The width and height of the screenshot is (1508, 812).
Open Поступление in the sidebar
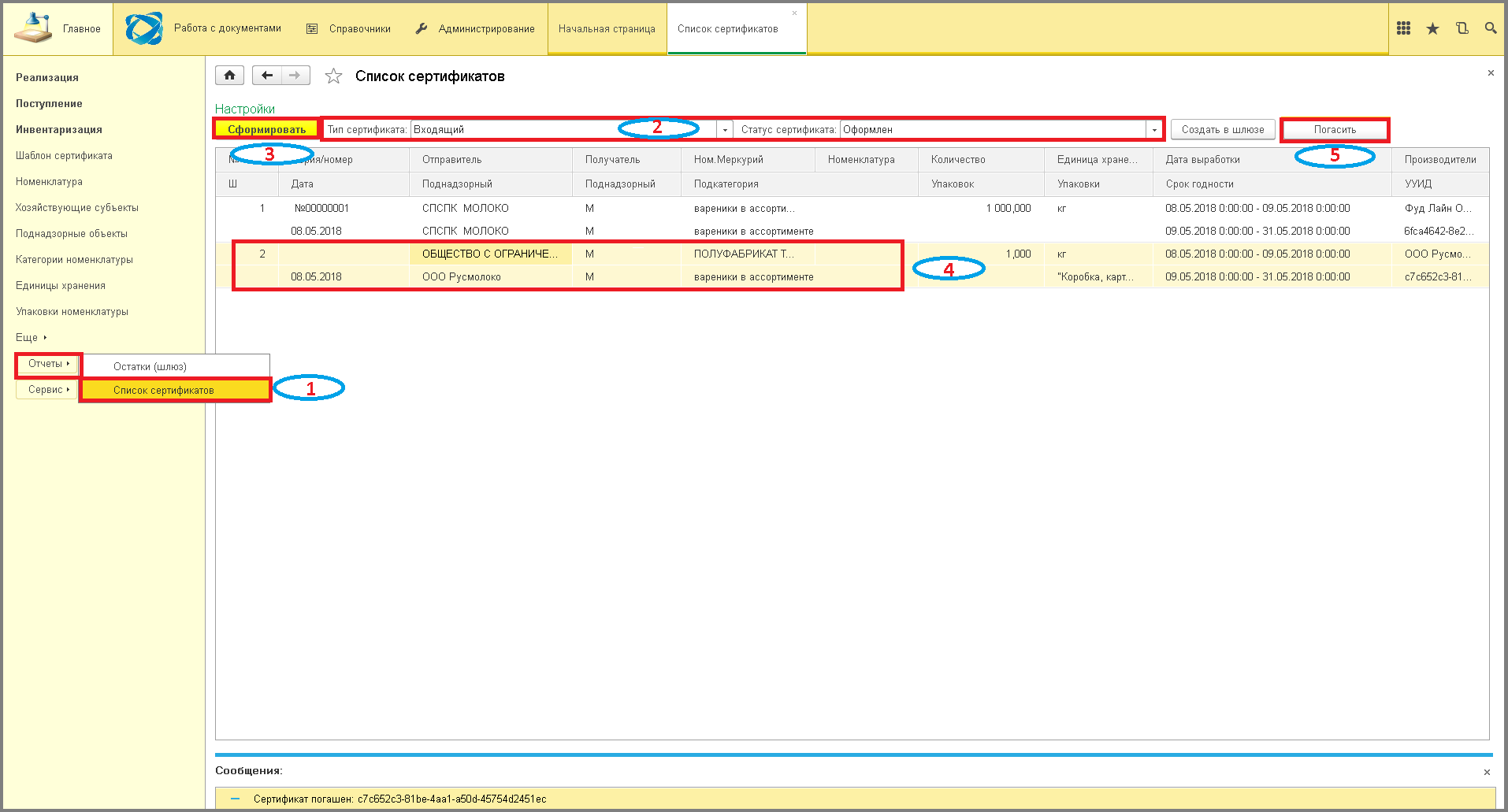[49, 103]
